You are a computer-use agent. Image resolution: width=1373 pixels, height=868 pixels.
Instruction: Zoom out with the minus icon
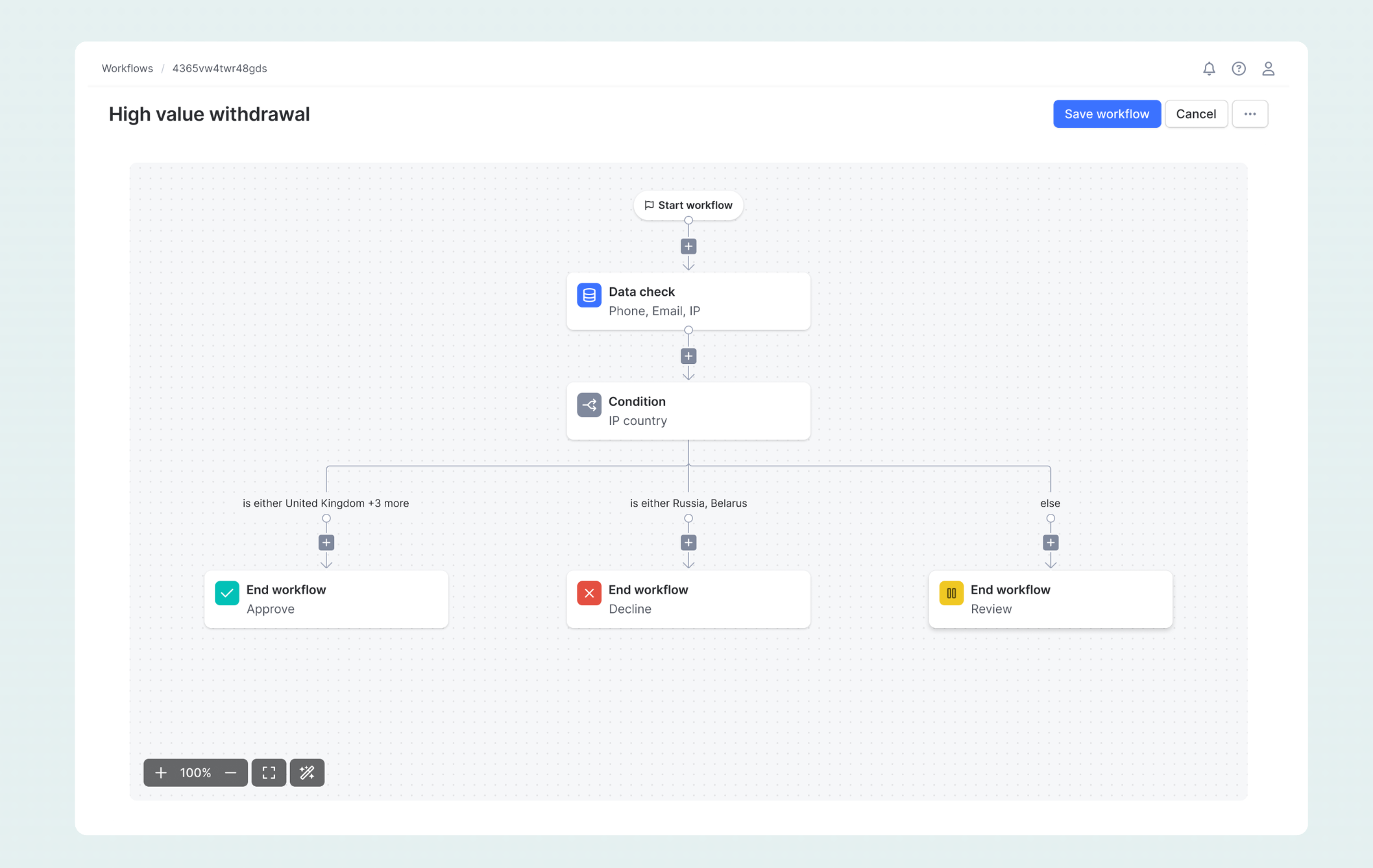(x=230, y=773)
